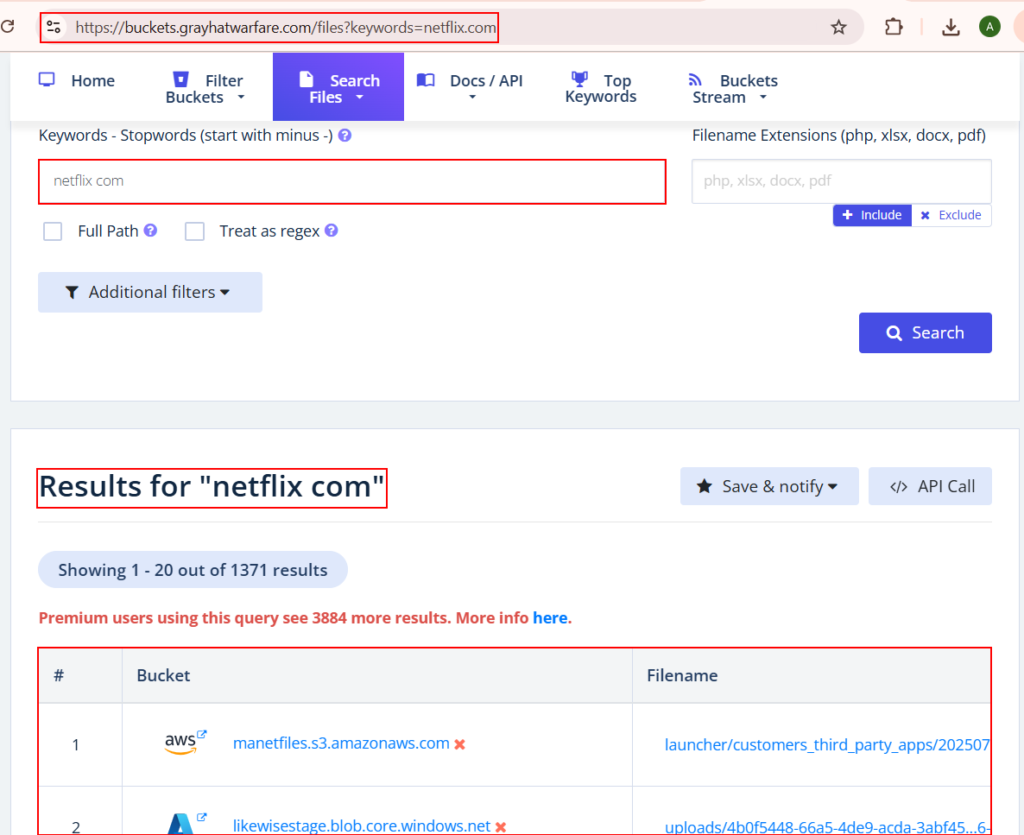Exclude likewisestage bucket with red x

(x=501, y=827)
